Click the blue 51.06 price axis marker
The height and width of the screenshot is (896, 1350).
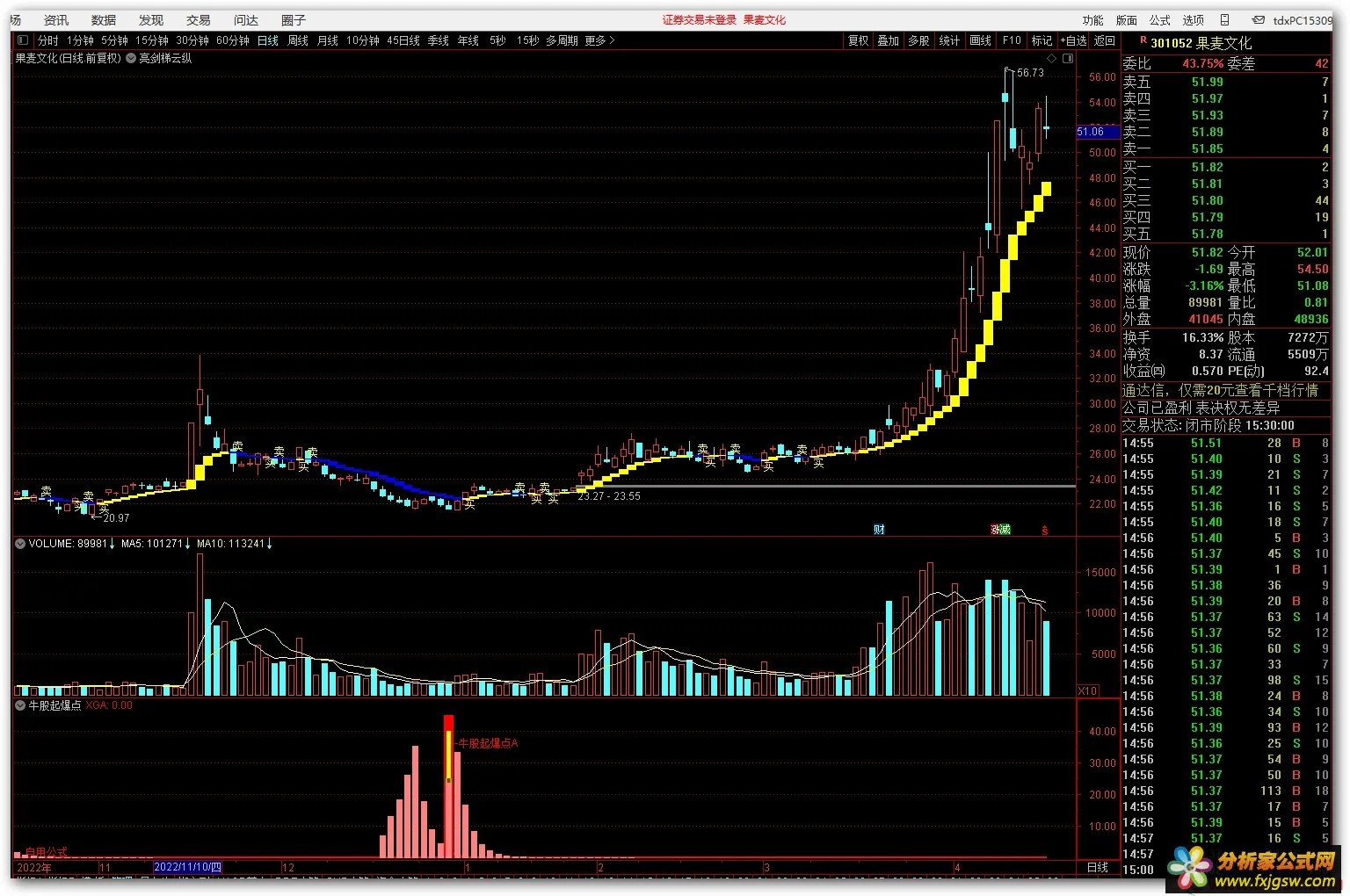tap(1098, 132)
